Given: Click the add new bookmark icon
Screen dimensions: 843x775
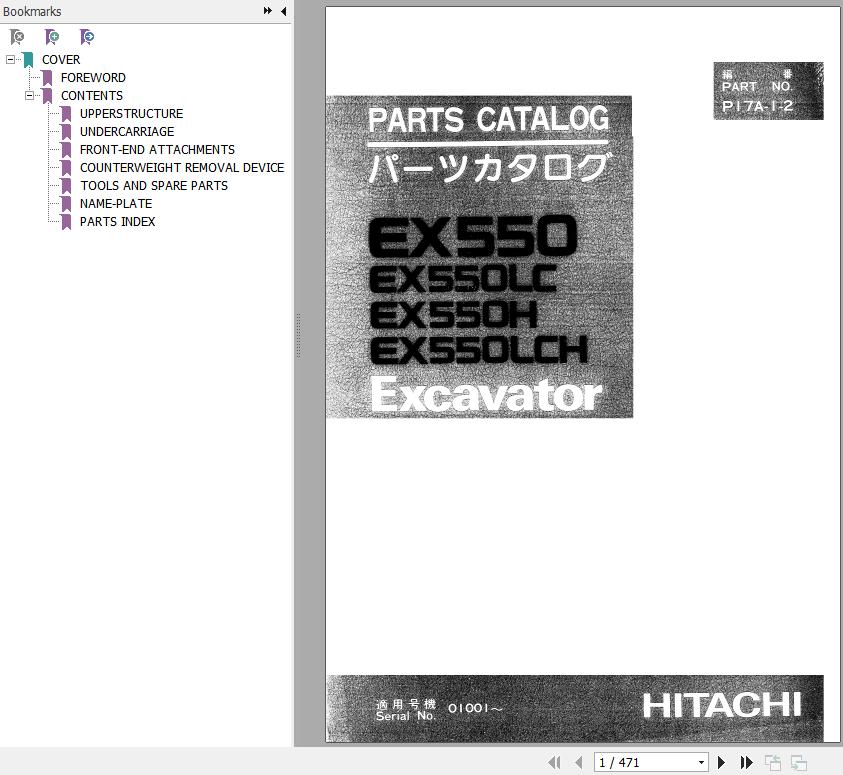Looking at the screenshot, I should click(52, 37).
